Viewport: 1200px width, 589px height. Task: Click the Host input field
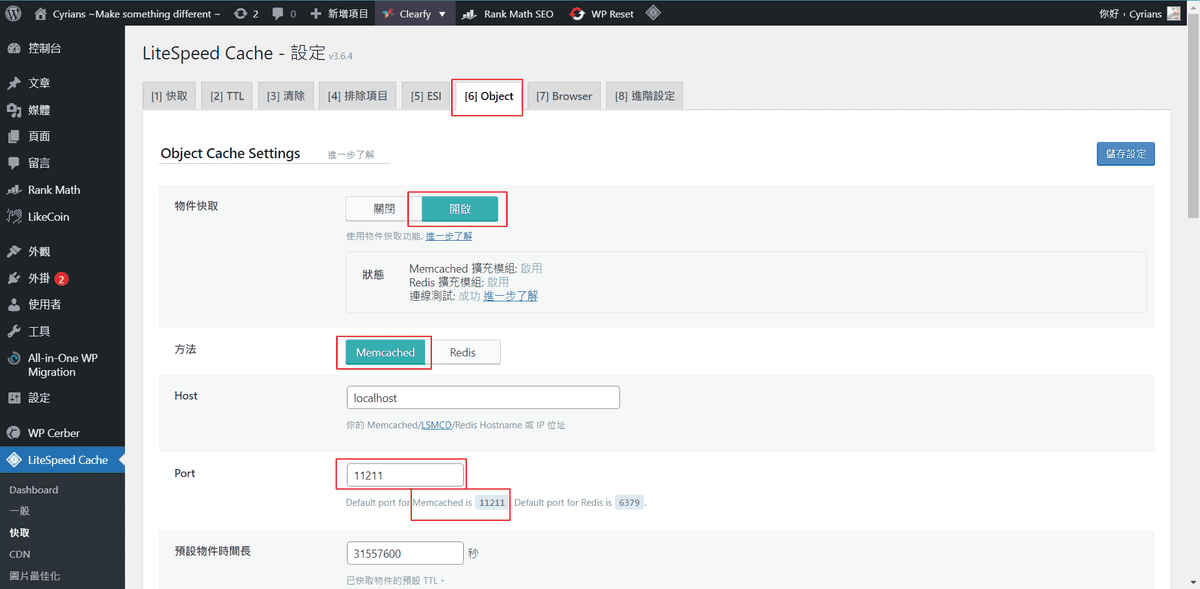[483, 397]
